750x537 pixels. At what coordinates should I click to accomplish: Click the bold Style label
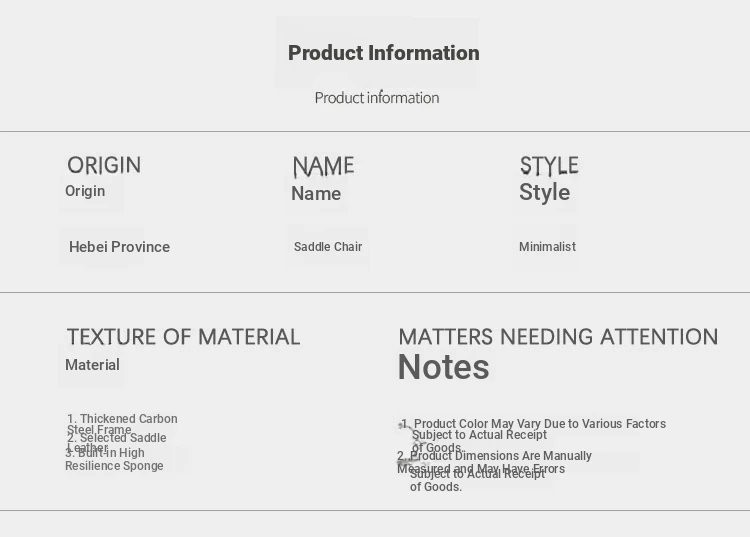coord(544,192)
